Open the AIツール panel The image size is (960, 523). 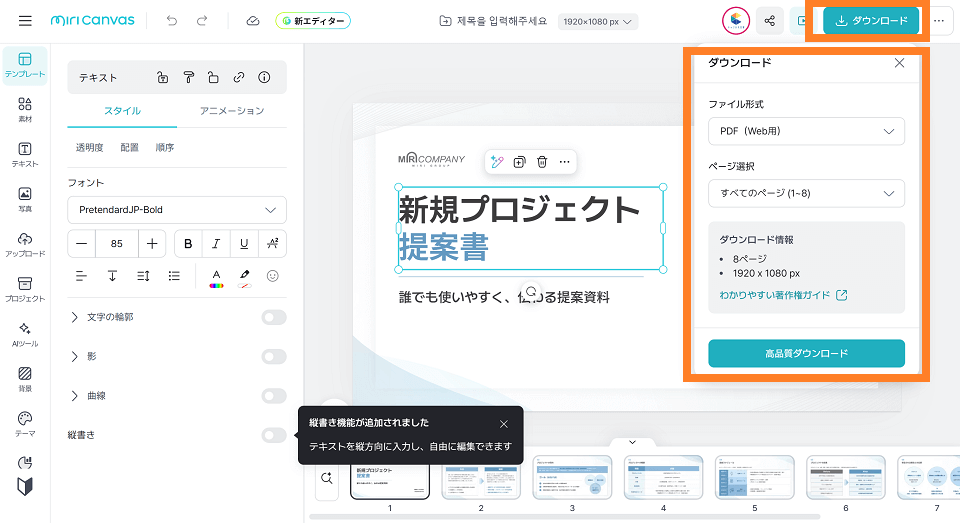[x=25, y=334]
